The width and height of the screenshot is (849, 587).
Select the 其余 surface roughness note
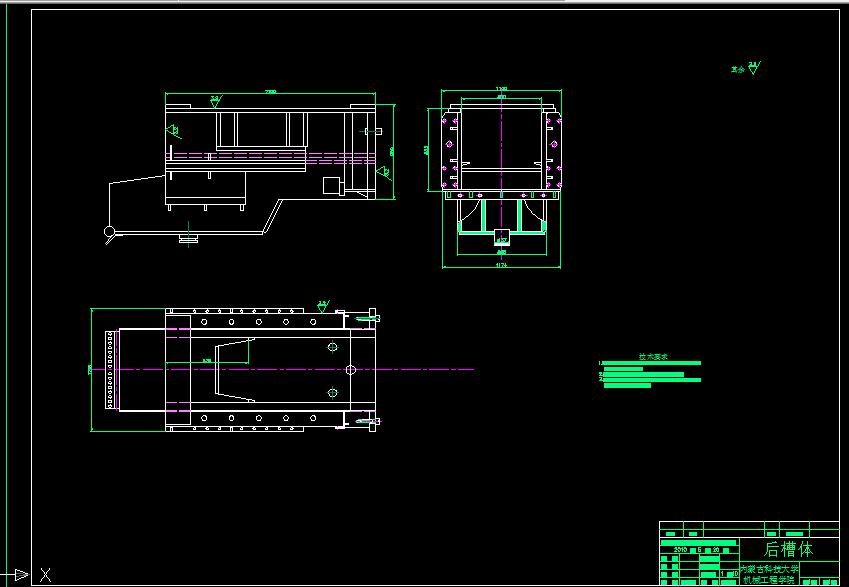(746, 68)
